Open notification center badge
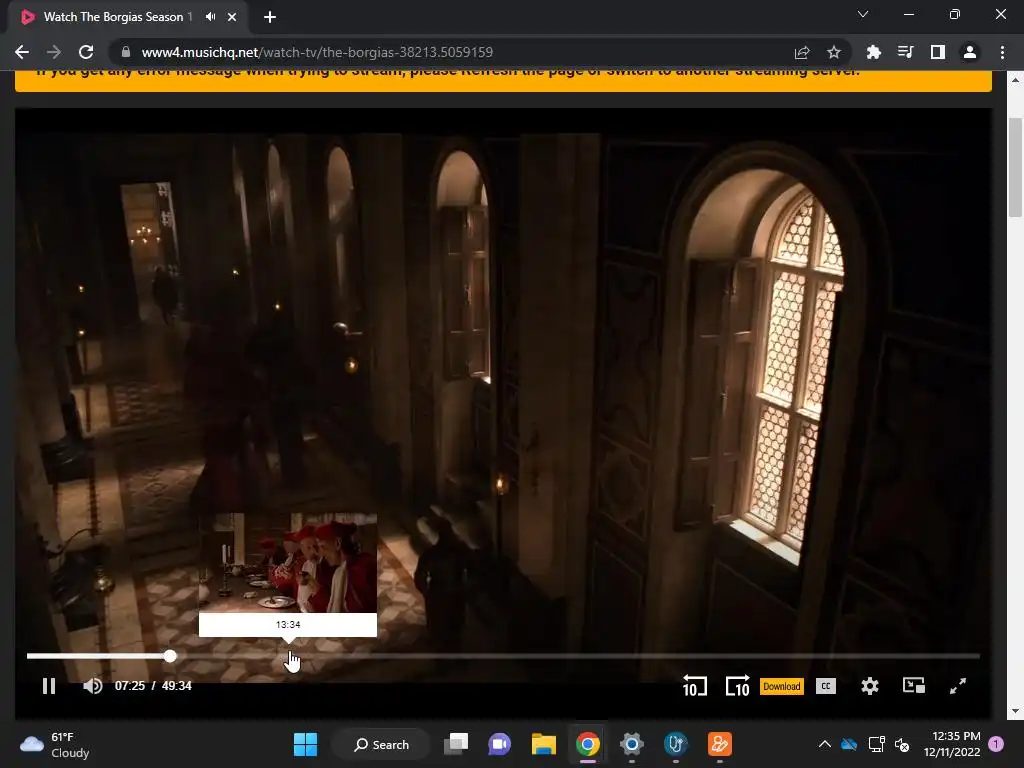 [x=996, y=744]
